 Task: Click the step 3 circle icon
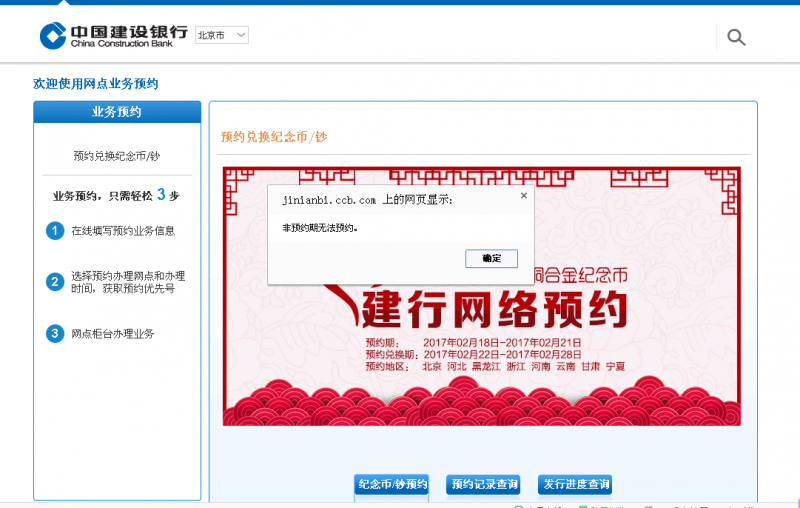(55, 333)
